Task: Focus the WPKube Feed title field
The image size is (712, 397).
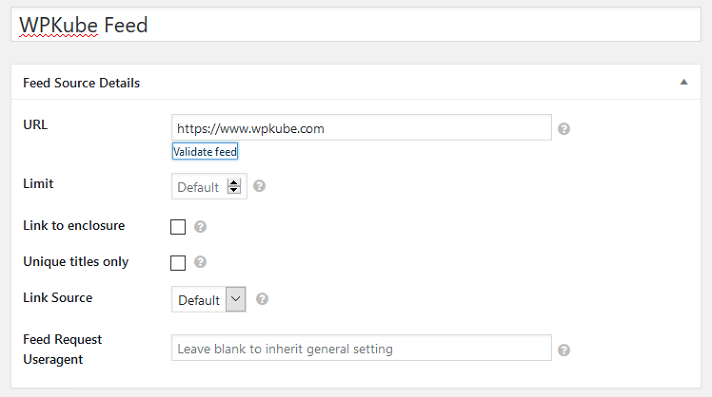Action: click(x=356, y=25)
